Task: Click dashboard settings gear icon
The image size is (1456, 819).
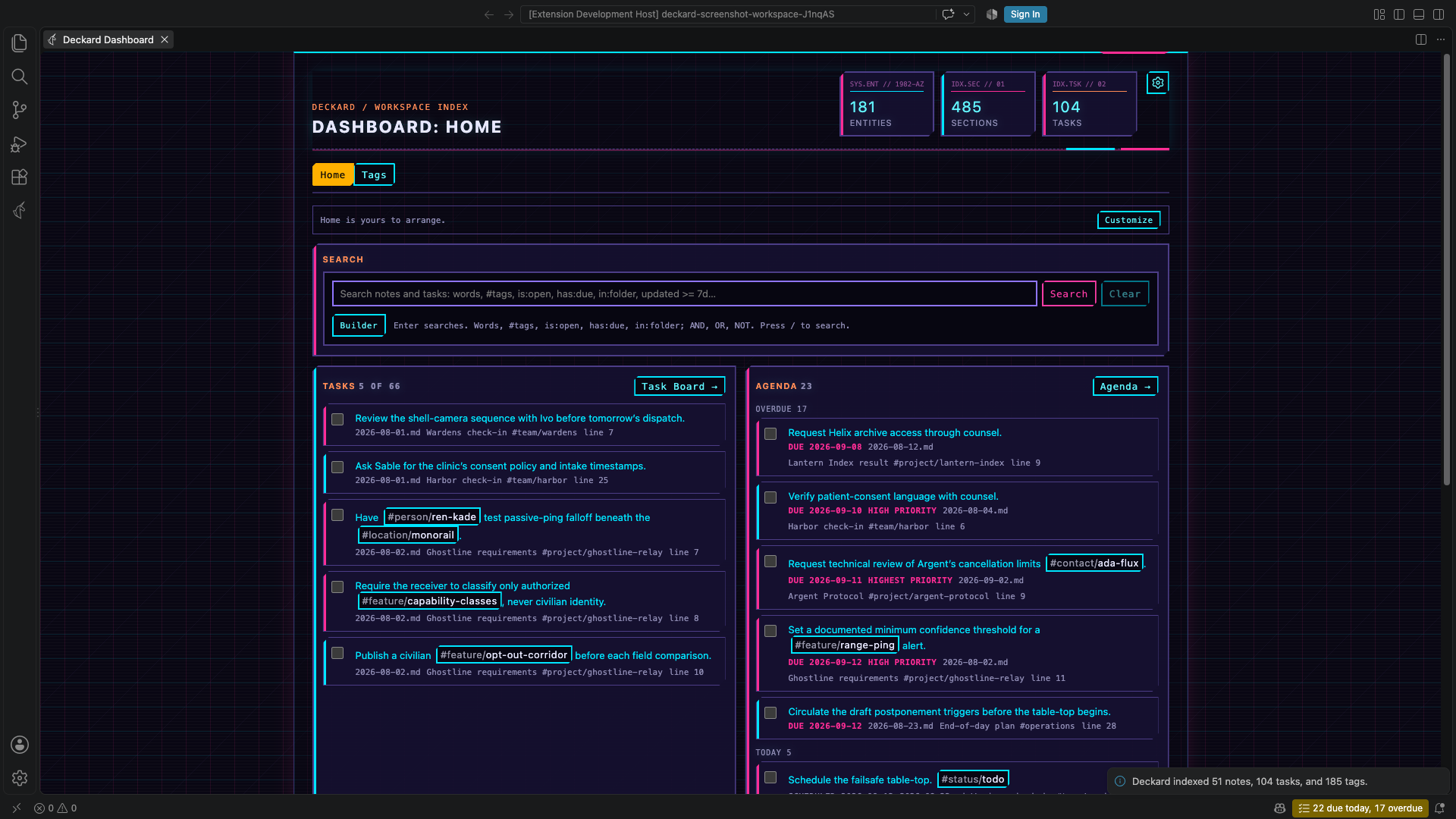Action: tap(1157, 83)
